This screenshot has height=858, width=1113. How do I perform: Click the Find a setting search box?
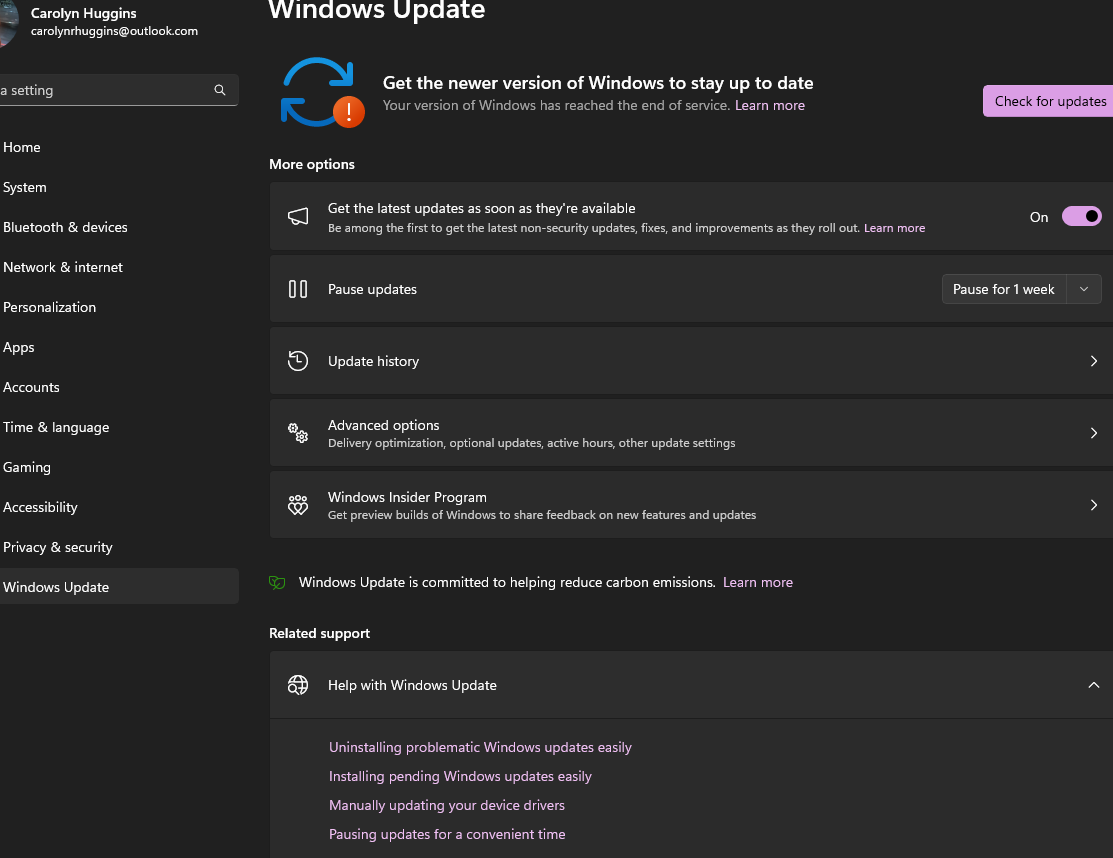point(110,89)
